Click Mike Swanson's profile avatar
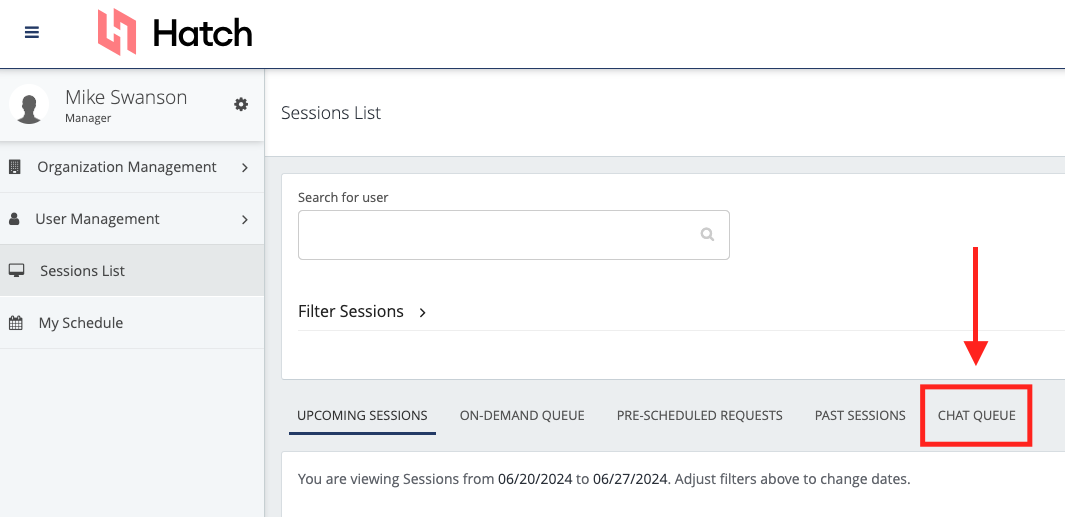Viewport: 1065px width, 517px height. click(x=29, y=105)
